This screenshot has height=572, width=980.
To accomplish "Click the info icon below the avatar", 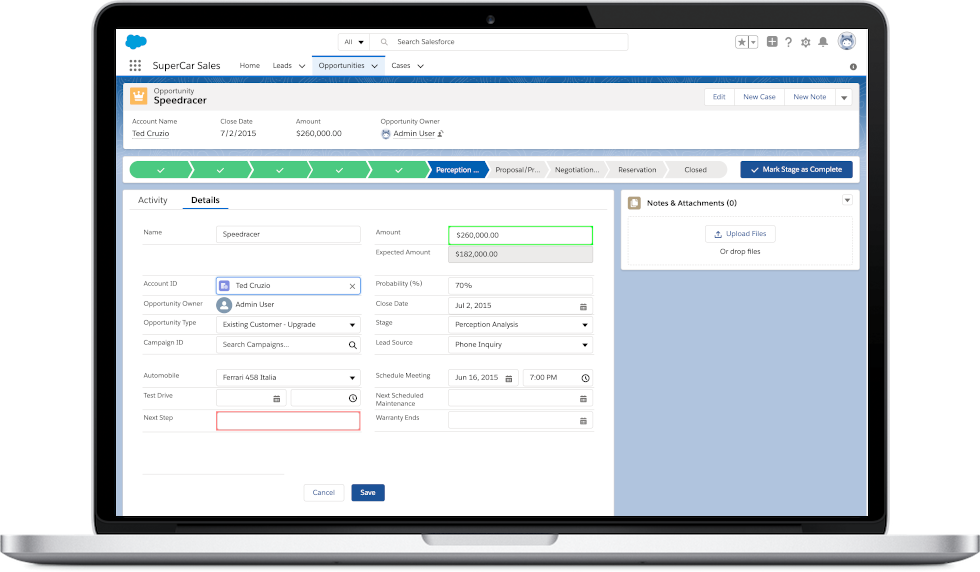I will 853,67.
